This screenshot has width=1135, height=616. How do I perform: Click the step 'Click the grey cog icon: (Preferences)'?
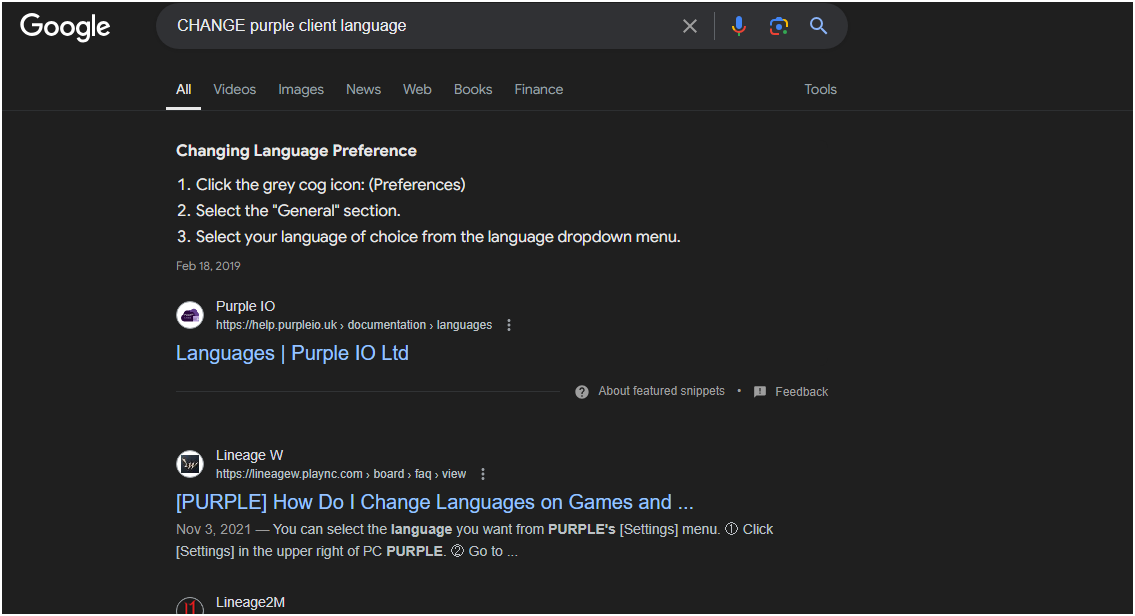(x=330, y=185)
